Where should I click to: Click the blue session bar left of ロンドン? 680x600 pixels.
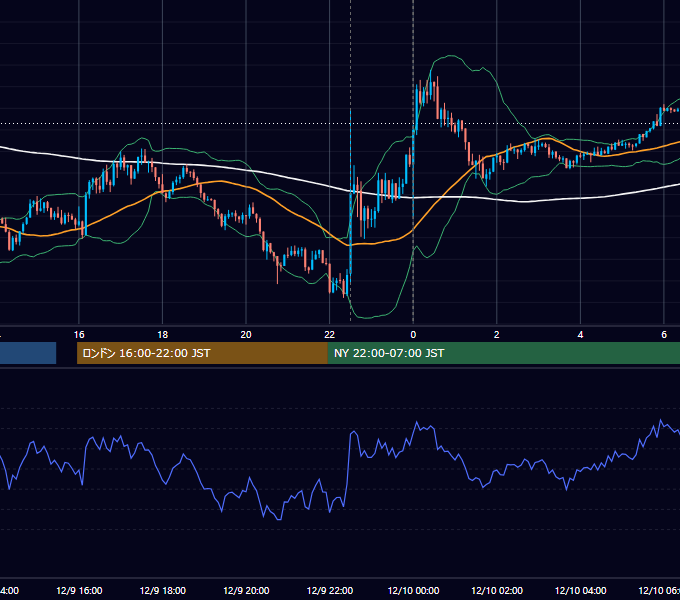tap(28, 353)
